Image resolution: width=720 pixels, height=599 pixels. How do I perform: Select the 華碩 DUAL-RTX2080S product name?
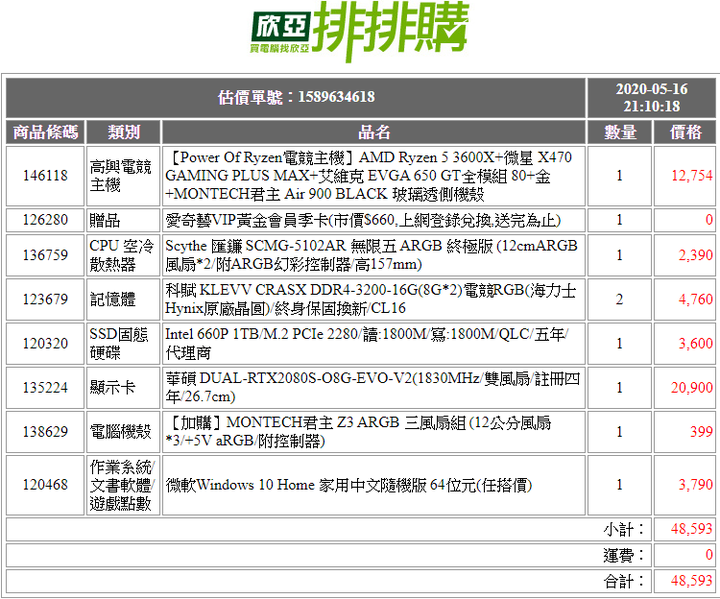click(374, 387)
